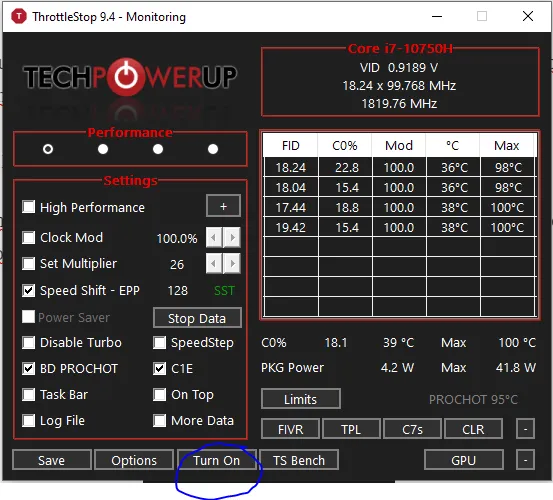The width and height of the screenshot is (553, 500).
Task: Raise Set Multiplier with the right arrow
Action: pyautogui.click(x=232, y=263)
